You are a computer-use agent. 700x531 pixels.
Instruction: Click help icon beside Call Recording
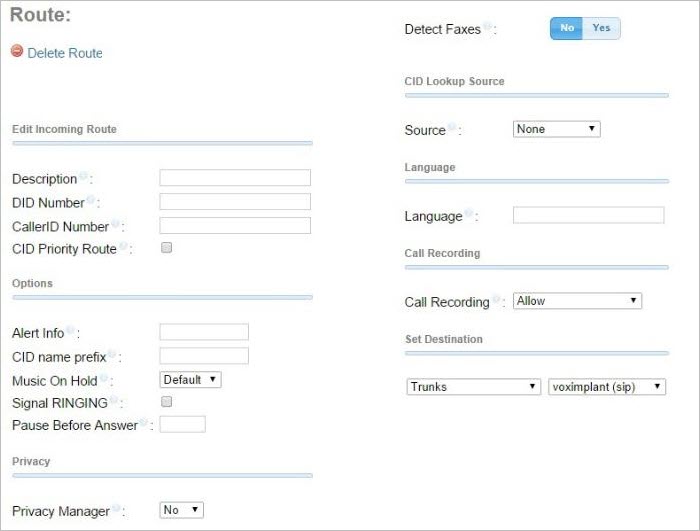click(x=497, y=299)
